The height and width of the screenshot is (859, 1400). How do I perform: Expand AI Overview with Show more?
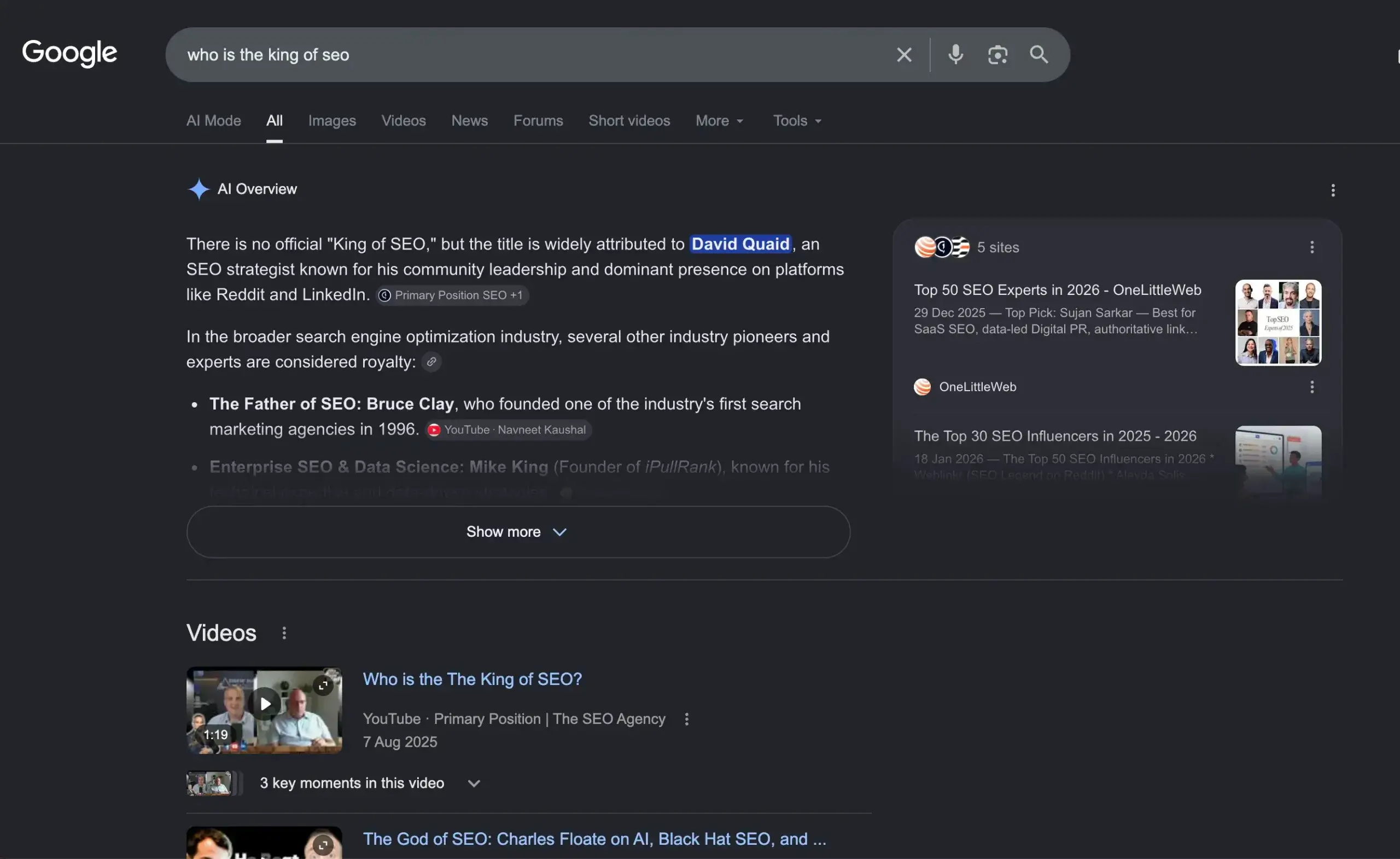coord(518,532)
